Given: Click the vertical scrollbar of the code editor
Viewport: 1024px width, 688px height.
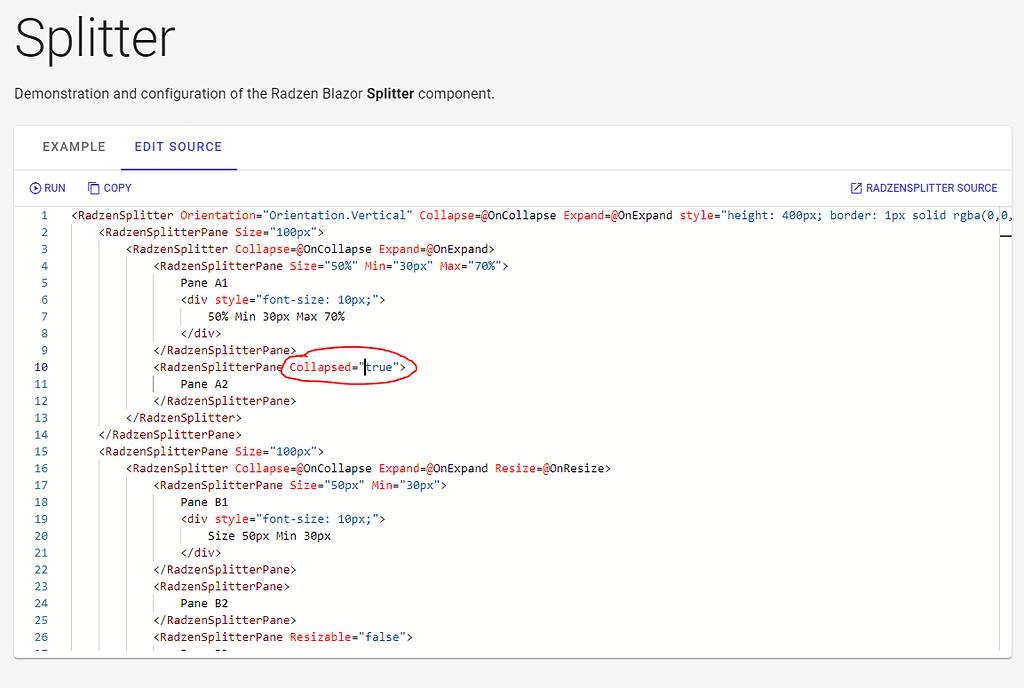Looking at the screenshot, I should [x=1005, y=235].
